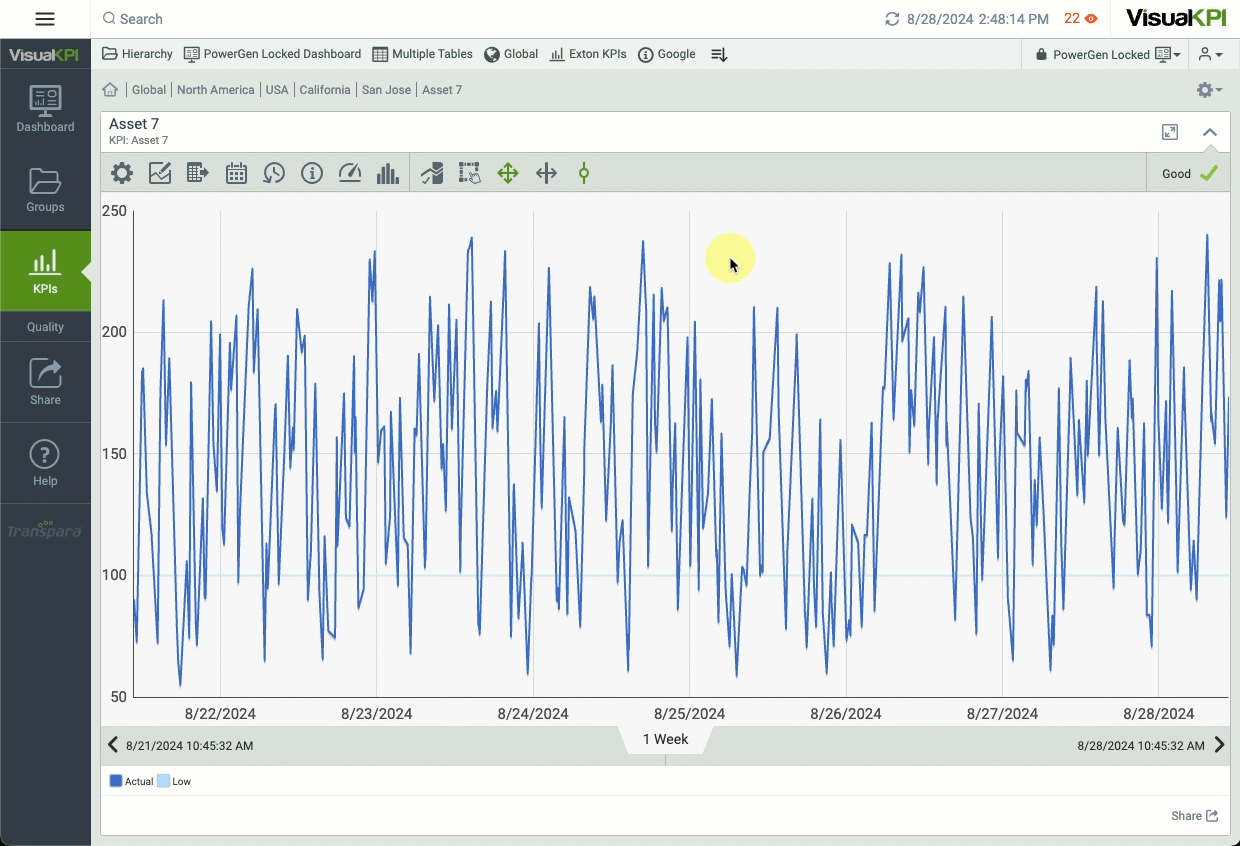Open the page settings gear dropdown
Viewport: 1240px width, 846px height.
[1209, 90]
